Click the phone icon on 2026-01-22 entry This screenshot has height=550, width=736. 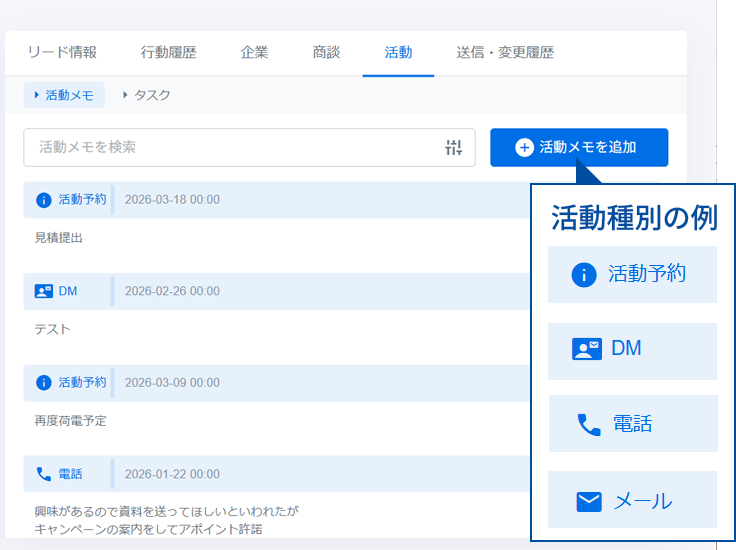44,474
